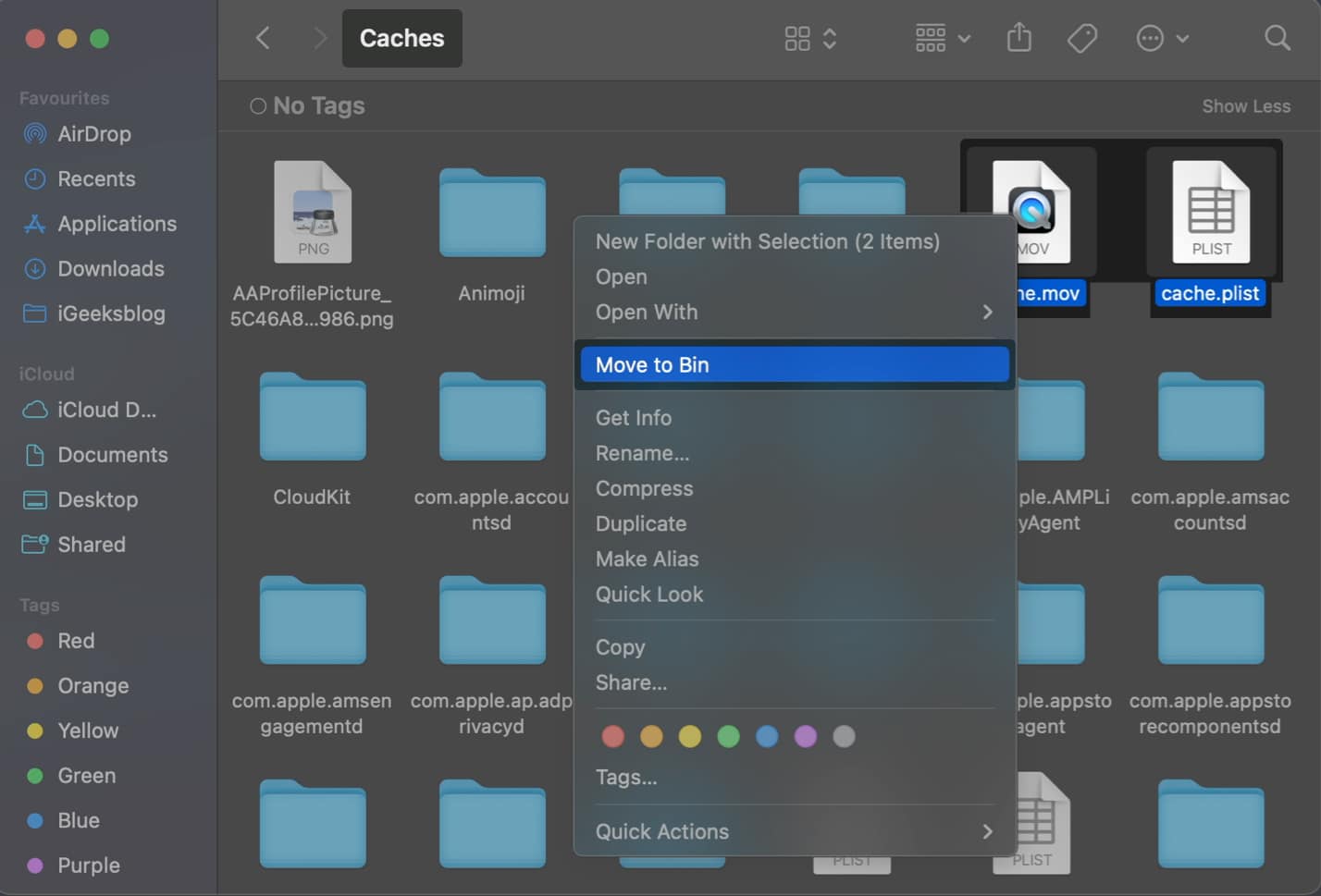Click the Share toolbar icon
The height and width of the screenshot is (896, 1321).
[x=1019, y=38]
